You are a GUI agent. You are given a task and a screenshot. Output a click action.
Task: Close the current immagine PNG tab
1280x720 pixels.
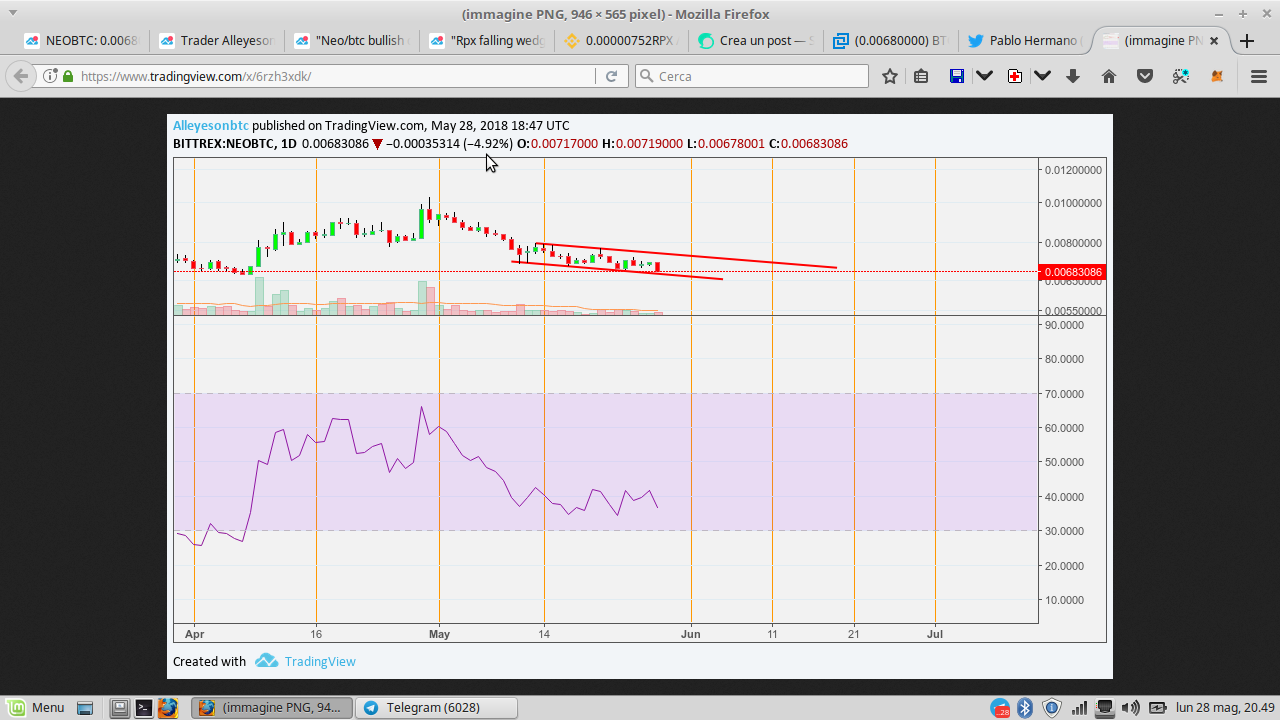[1214, 41]
